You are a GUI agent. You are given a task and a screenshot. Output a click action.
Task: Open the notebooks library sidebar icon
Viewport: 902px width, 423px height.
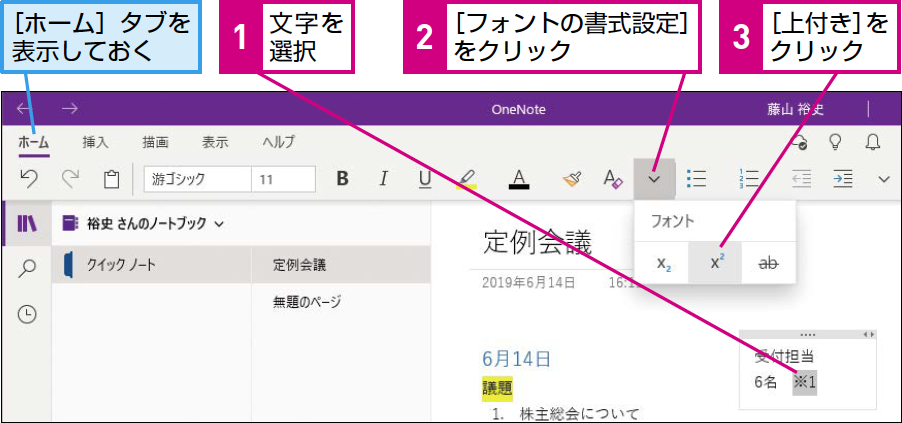(x=26, y=224)
